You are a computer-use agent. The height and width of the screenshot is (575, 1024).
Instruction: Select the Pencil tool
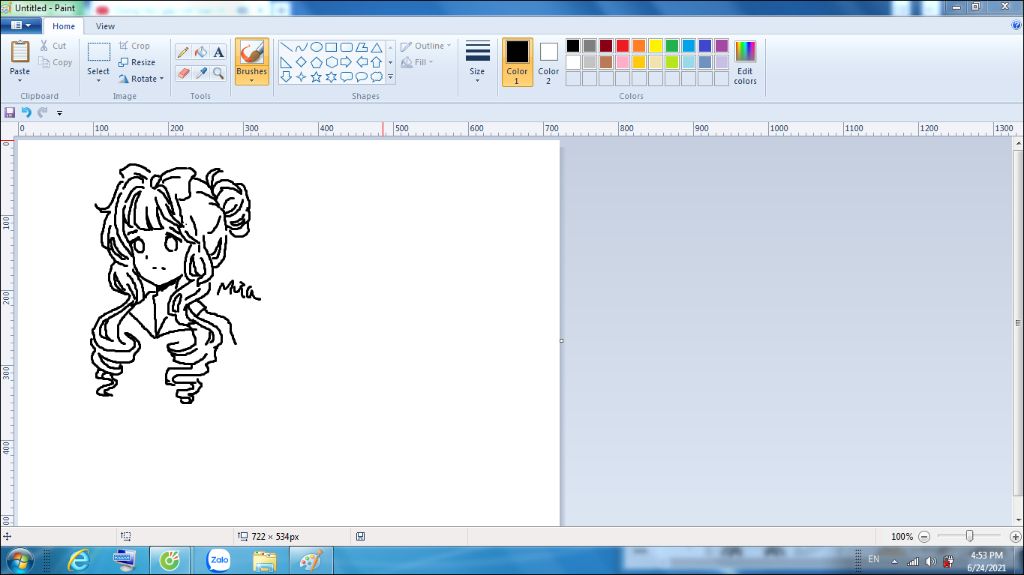coord(183,52)
